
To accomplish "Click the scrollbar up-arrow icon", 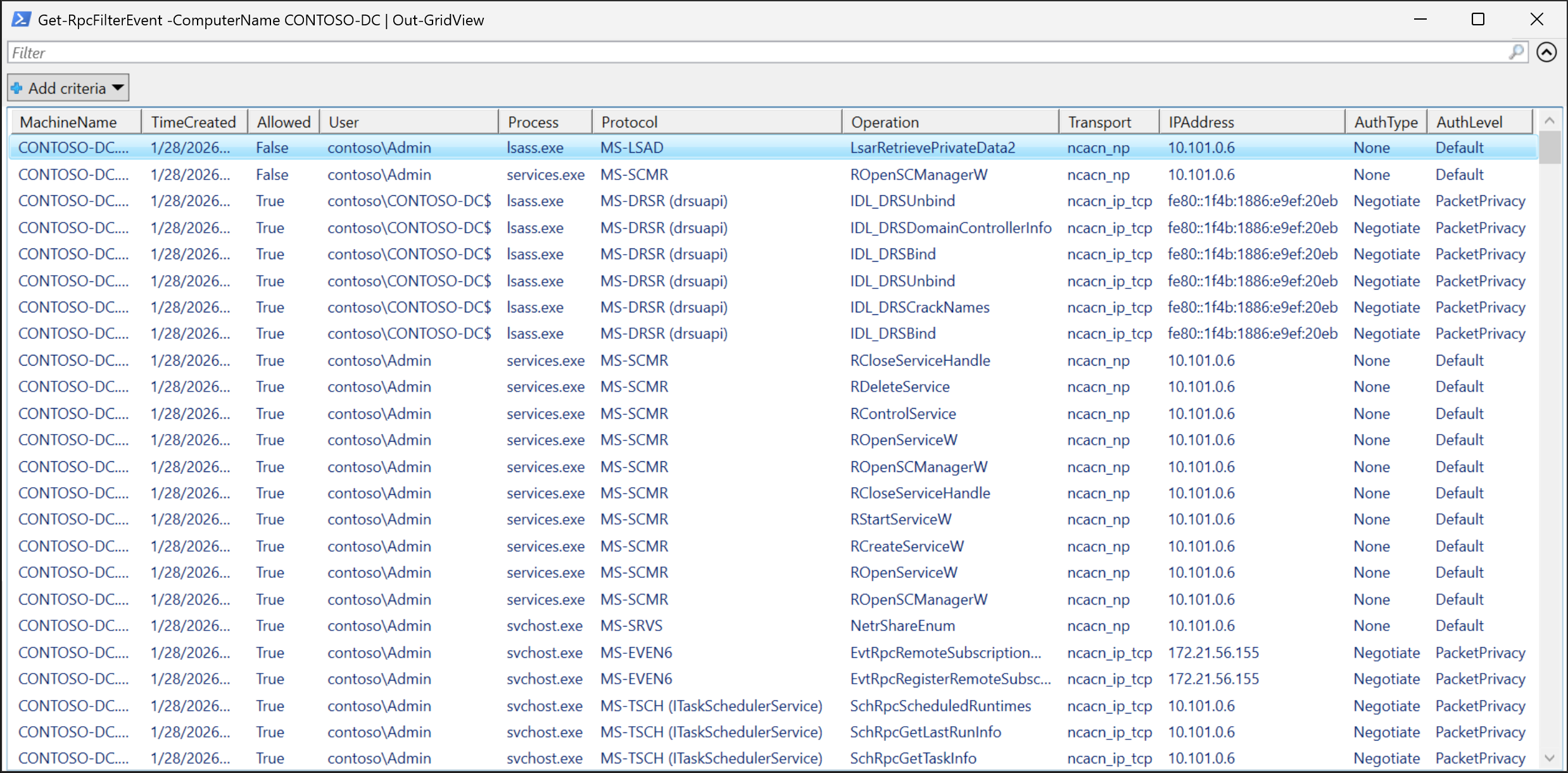I will (x=1550, y=120).
